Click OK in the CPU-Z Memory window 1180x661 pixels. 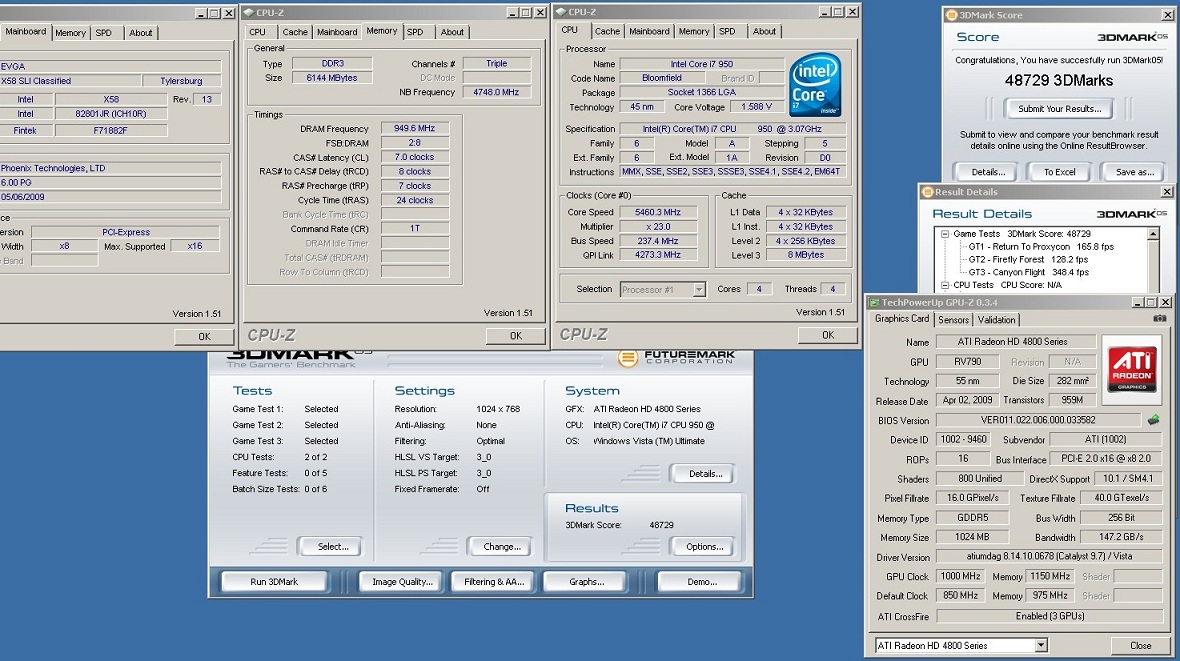point(515,336)
